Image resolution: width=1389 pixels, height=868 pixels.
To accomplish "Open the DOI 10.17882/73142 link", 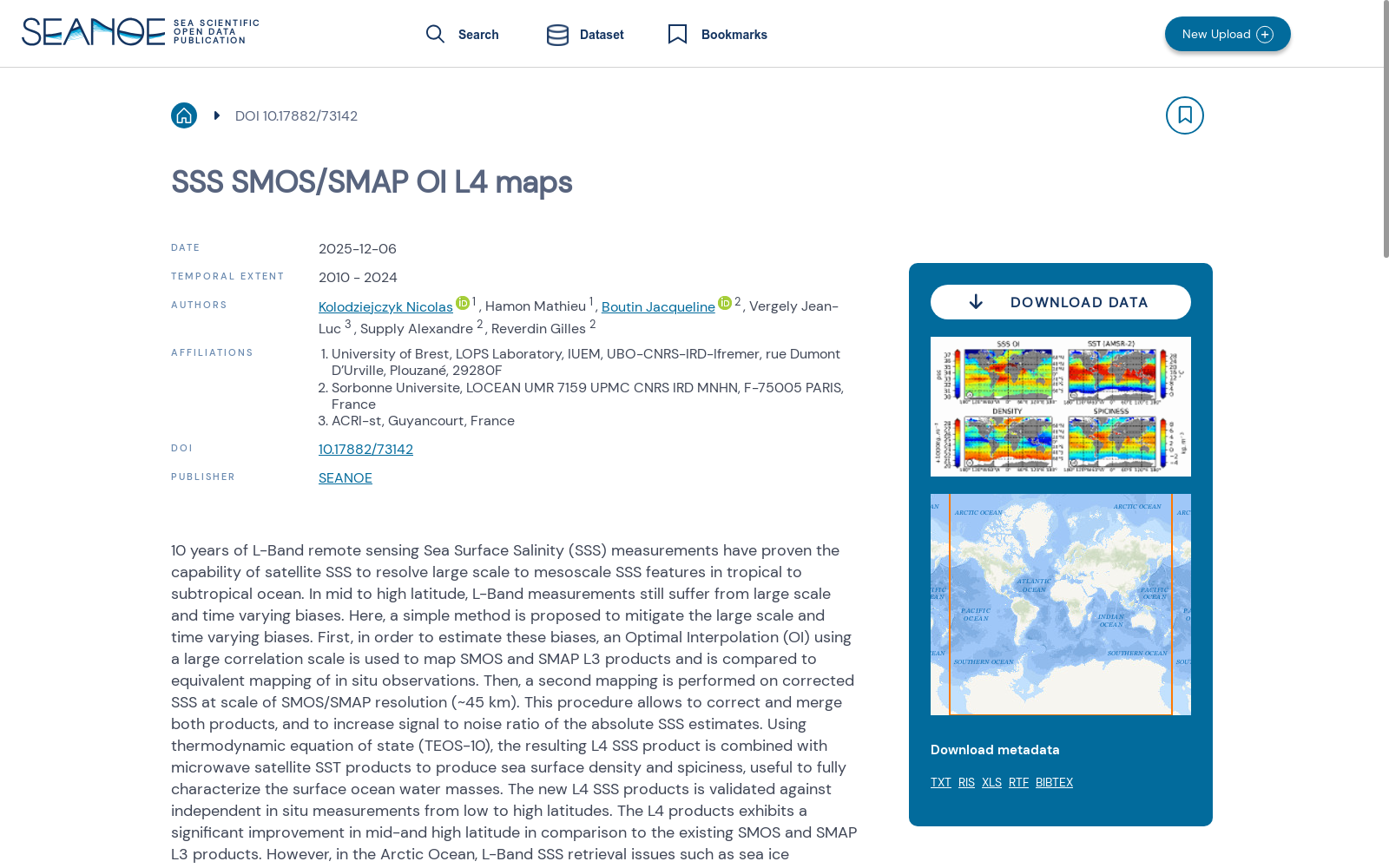I will [365, 449].
